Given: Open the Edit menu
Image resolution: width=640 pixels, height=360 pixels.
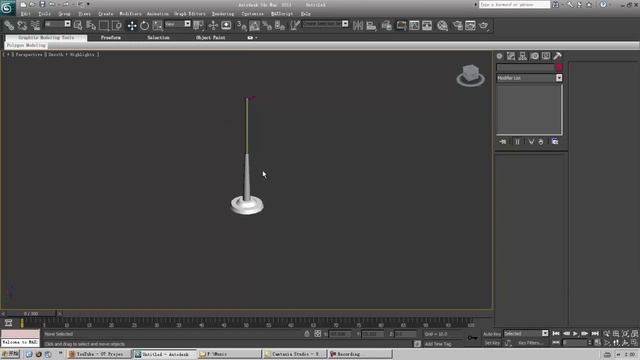Looking at the screenshot, I should (26, 14).
